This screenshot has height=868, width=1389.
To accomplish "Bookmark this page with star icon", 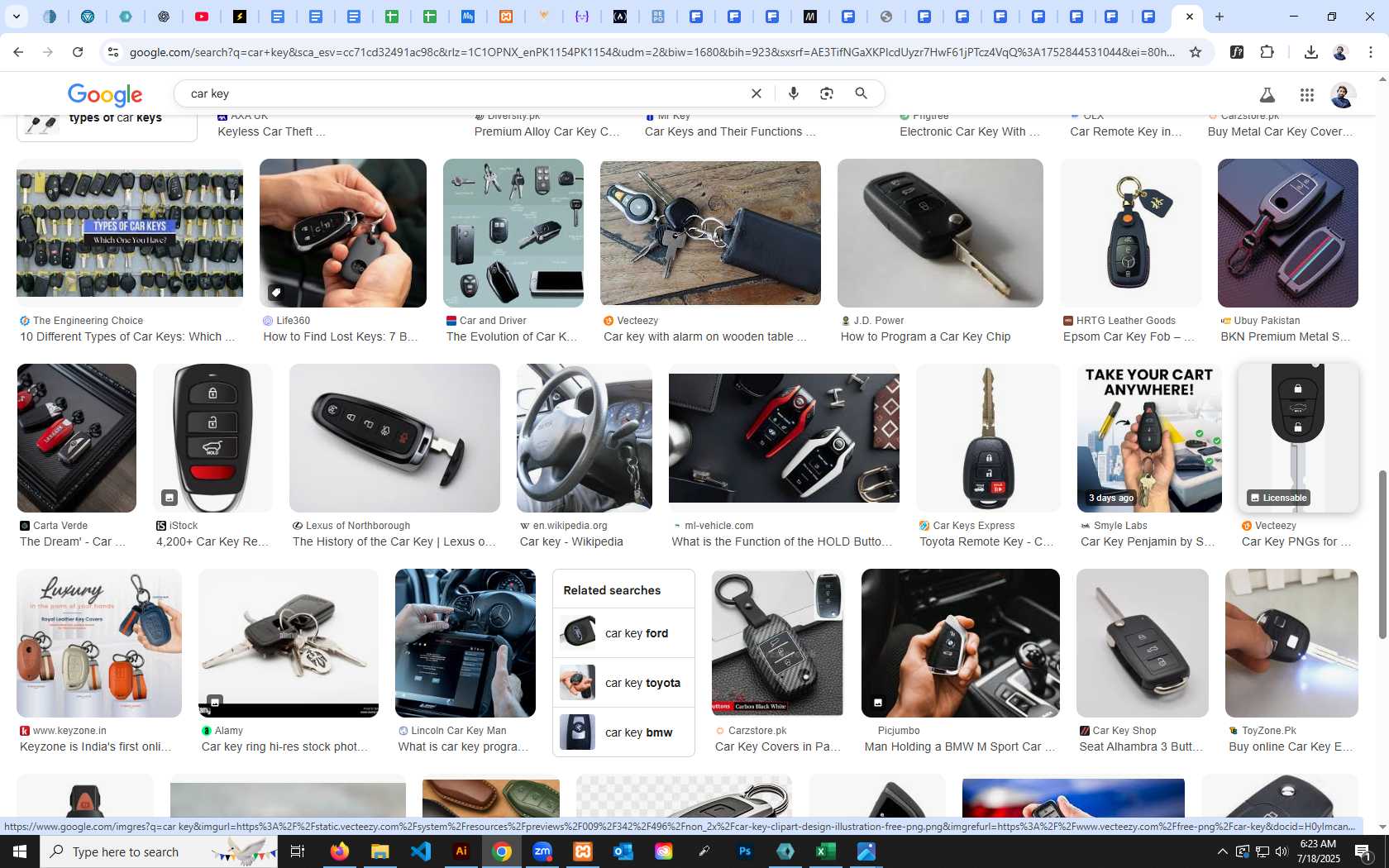I will (x=1196, y=52).
